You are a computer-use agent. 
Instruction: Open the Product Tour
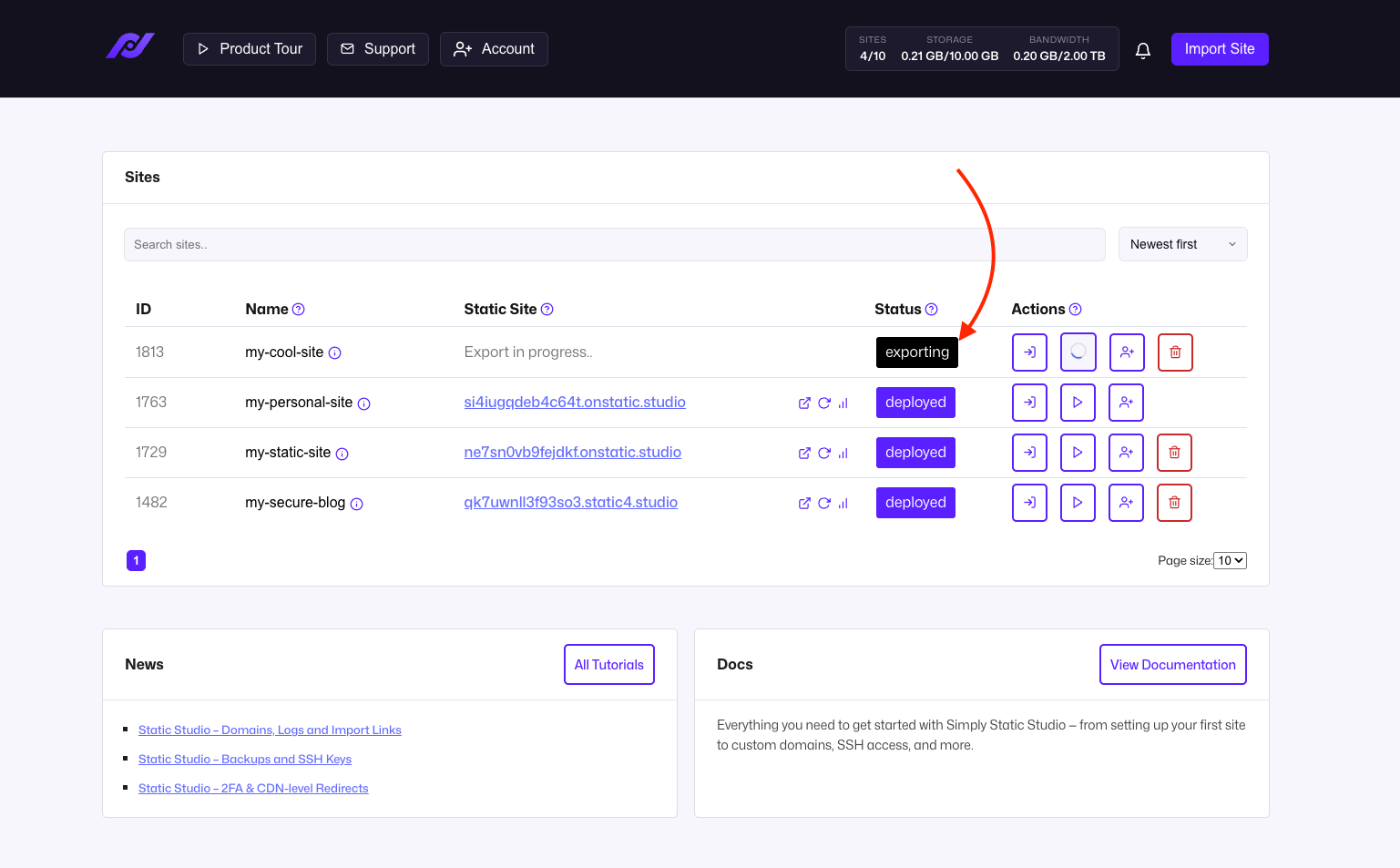[x=250, y=49]
